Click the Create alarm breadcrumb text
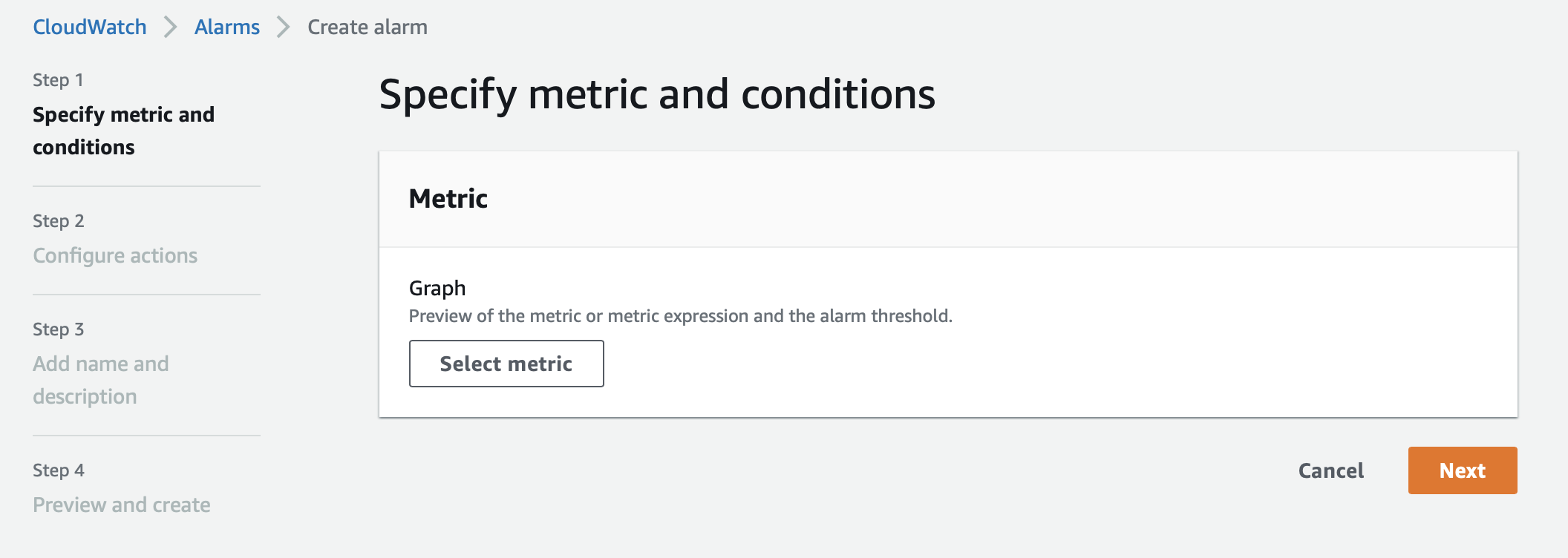Screen dimensions: 1568x558 [x=367, y=27]
